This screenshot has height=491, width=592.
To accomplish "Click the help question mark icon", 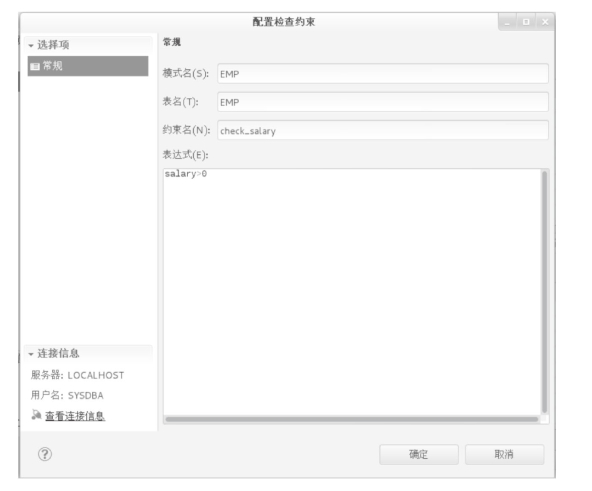I will click(x=45, y=454).
